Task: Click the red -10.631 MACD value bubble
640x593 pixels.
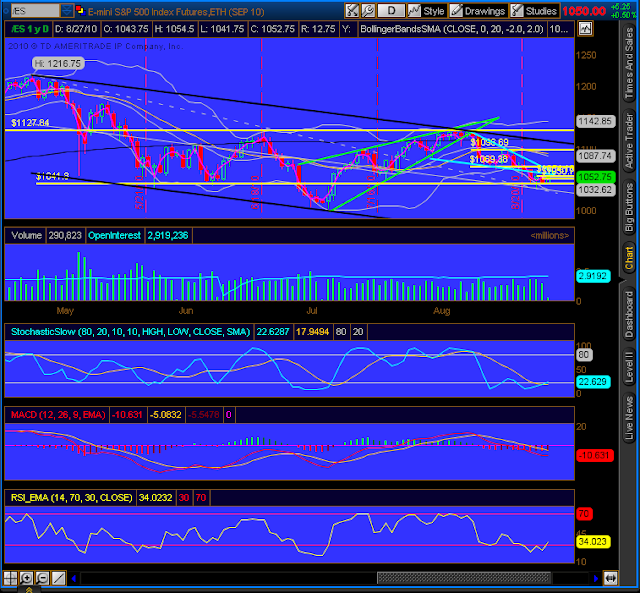Action: click(x=595, y=455)
